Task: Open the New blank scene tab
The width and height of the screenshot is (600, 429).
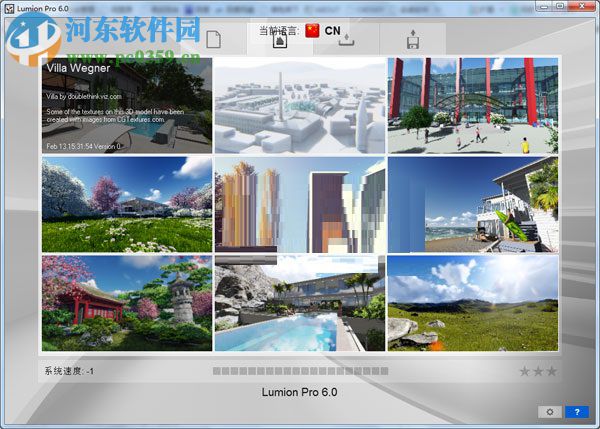Action: (x=213, y=39)
